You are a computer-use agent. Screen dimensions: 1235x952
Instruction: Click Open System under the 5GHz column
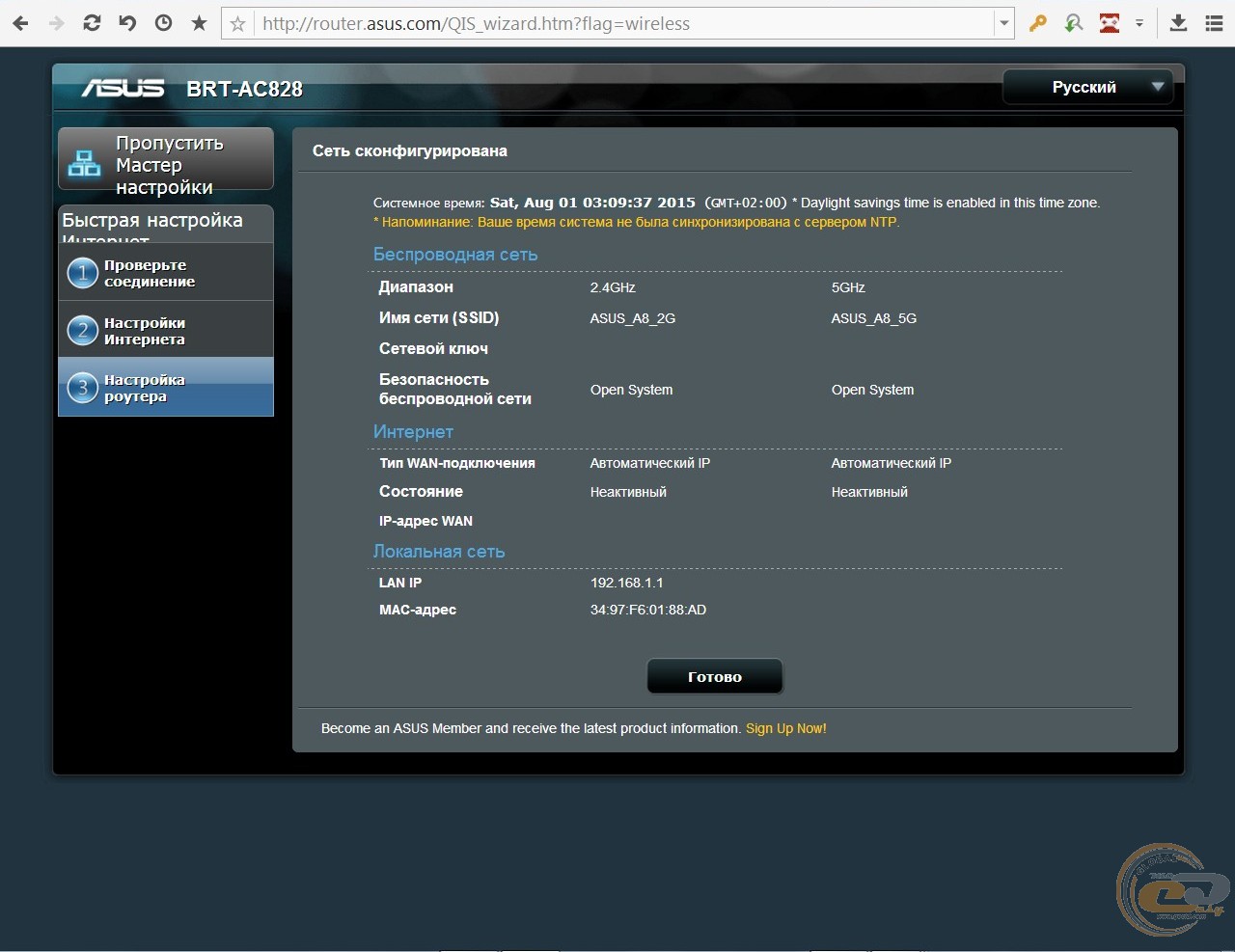pyautogui.click(x=872, y=390)
